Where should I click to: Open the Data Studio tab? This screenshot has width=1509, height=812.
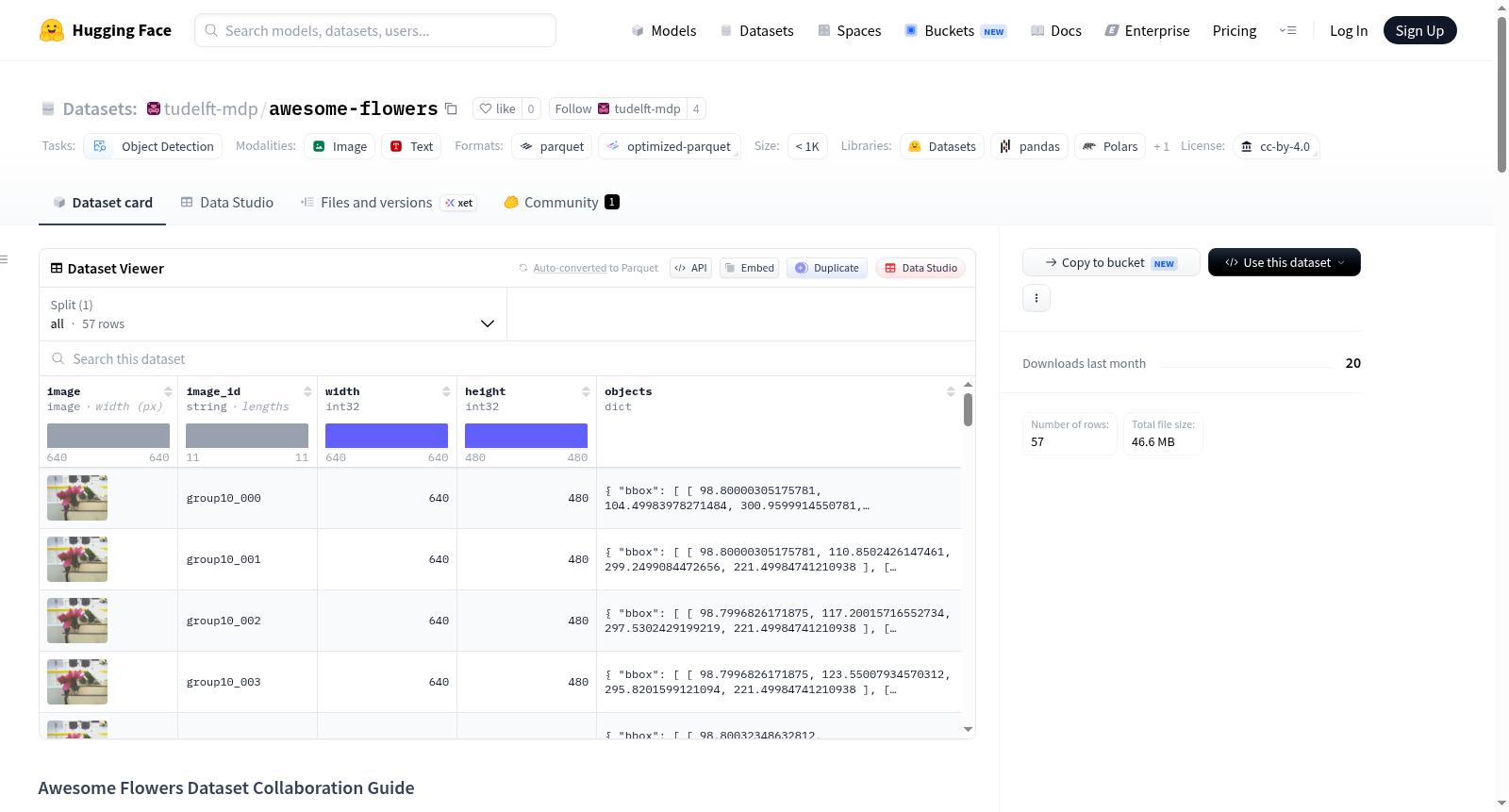click(227, 202)
